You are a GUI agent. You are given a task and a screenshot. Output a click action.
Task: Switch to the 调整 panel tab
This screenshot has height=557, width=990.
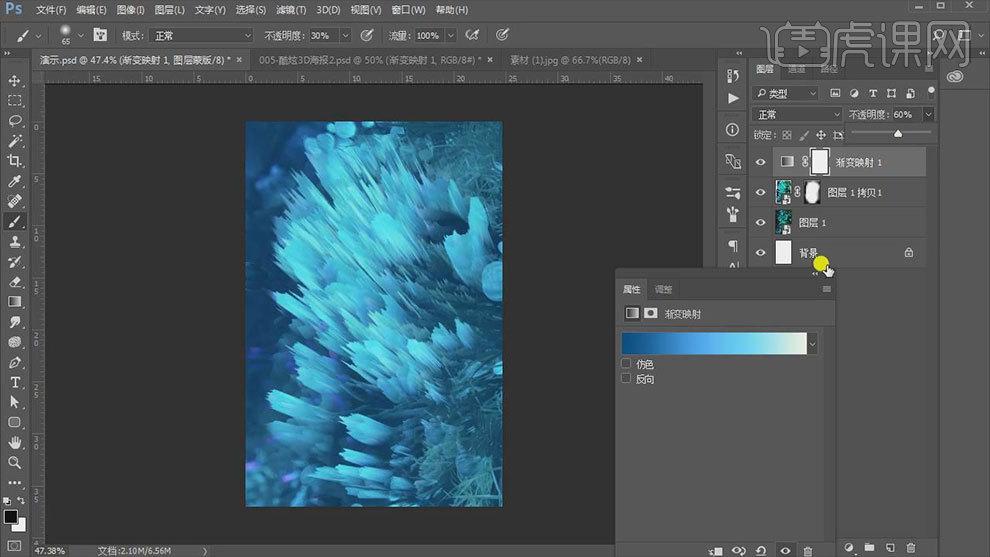[664, 289]
